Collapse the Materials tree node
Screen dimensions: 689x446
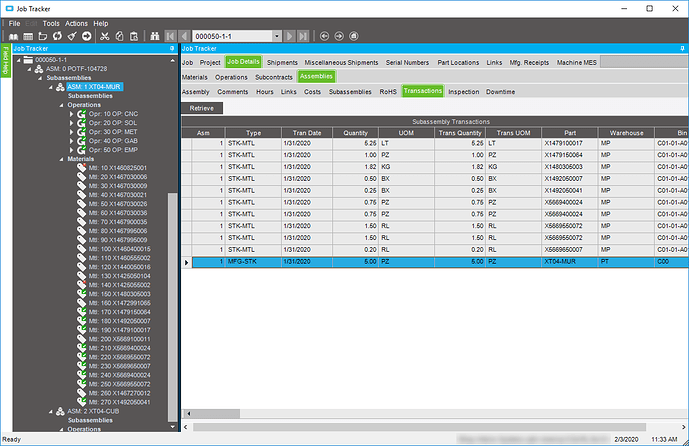[61, 159]
